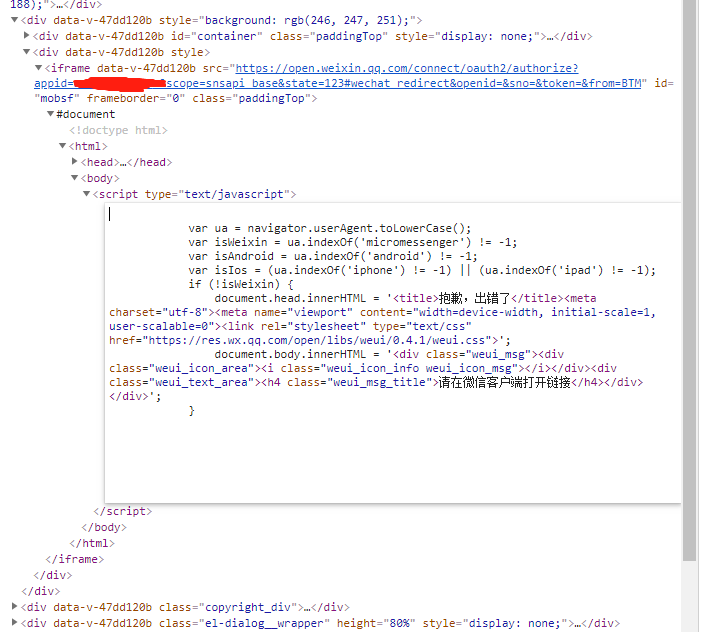Click the vertical scrollbar thumb
The image size is (715, 632).
click(690, 280)
